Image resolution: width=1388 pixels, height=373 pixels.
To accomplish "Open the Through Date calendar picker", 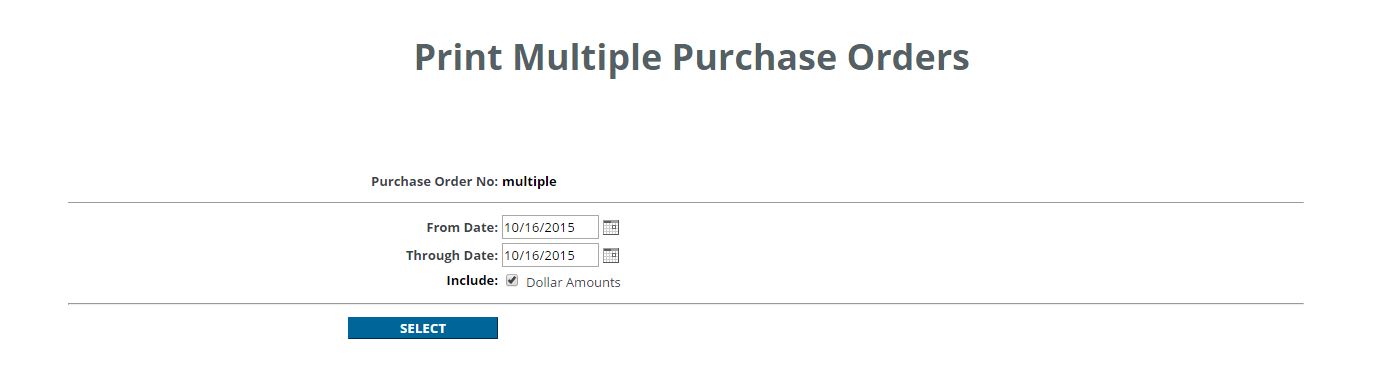I will click(x=611, y=255).
